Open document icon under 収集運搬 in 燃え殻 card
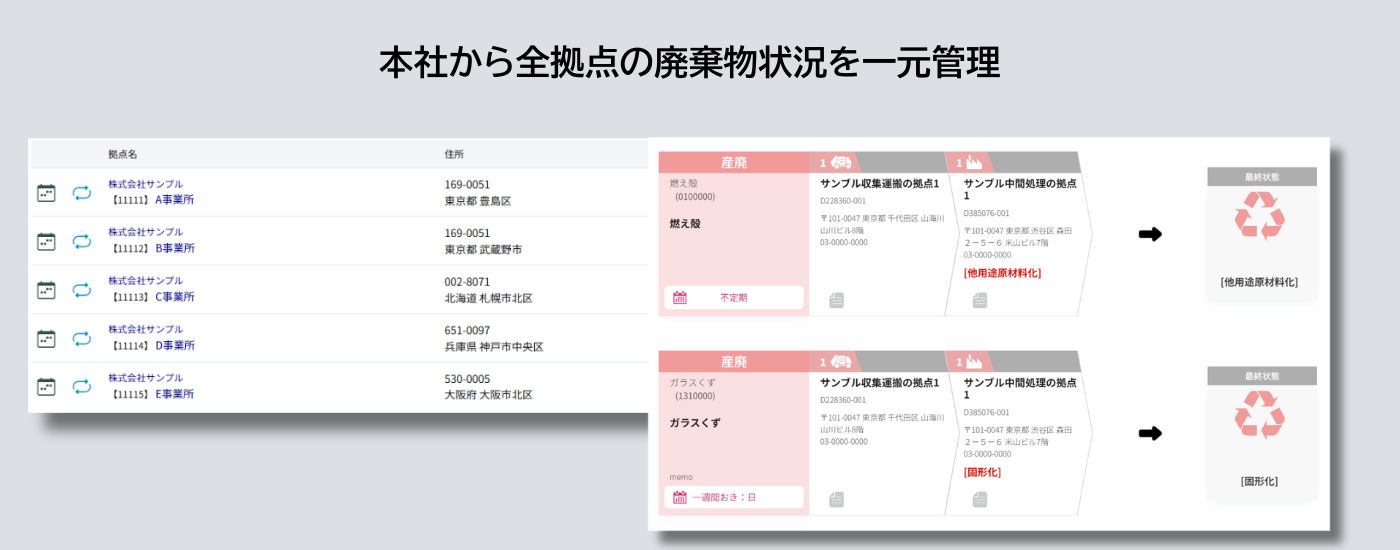 click(837, 300)
